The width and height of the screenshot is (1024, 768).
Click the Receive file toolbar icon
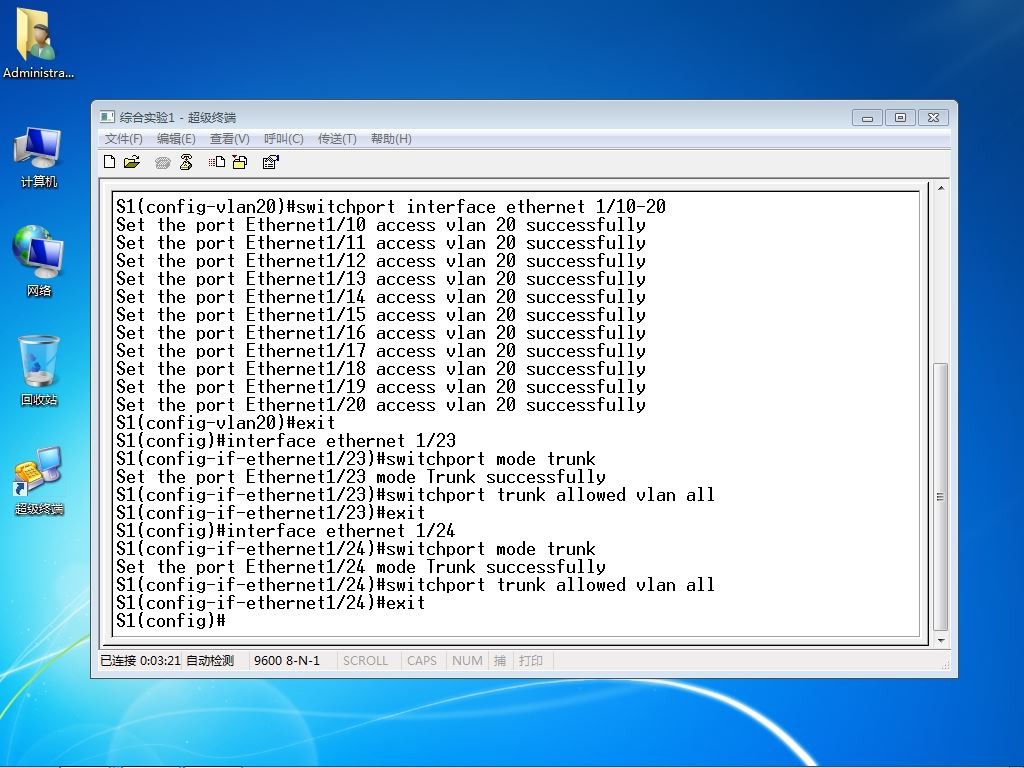240,162
